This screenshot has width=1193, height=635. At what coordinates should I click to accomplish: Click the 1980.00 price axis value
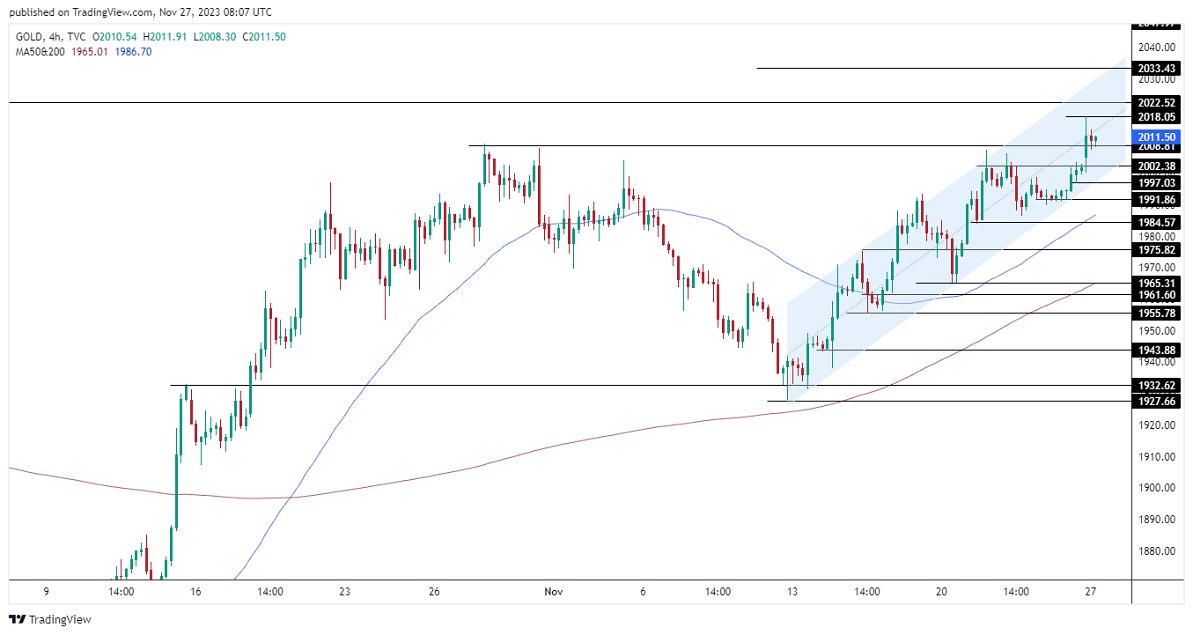(x=1156, y=237)
